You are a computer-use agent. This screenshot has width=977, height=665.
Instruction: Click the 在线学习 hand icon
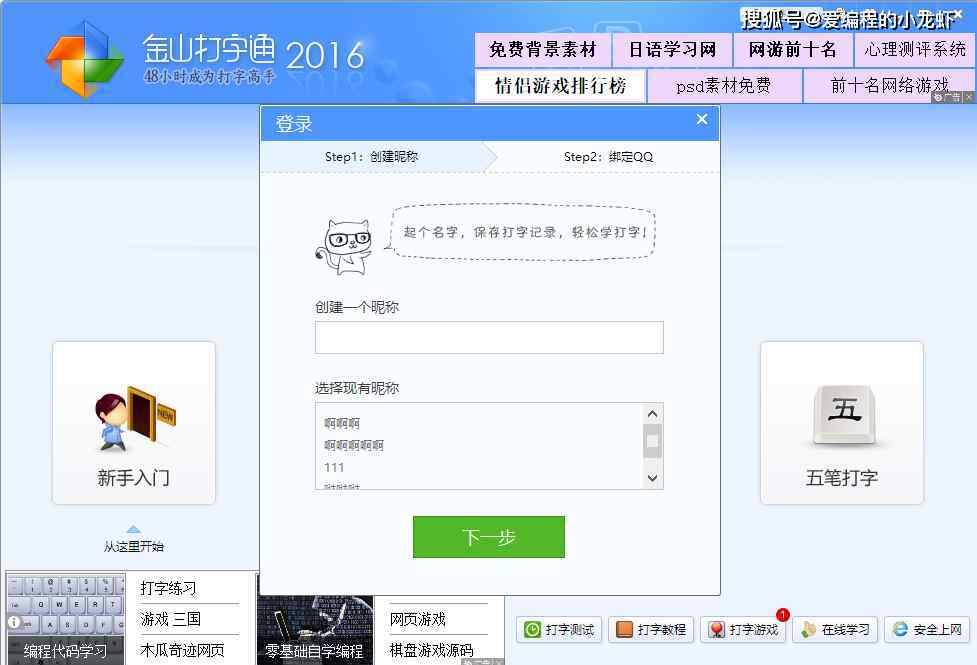point(809,629)
